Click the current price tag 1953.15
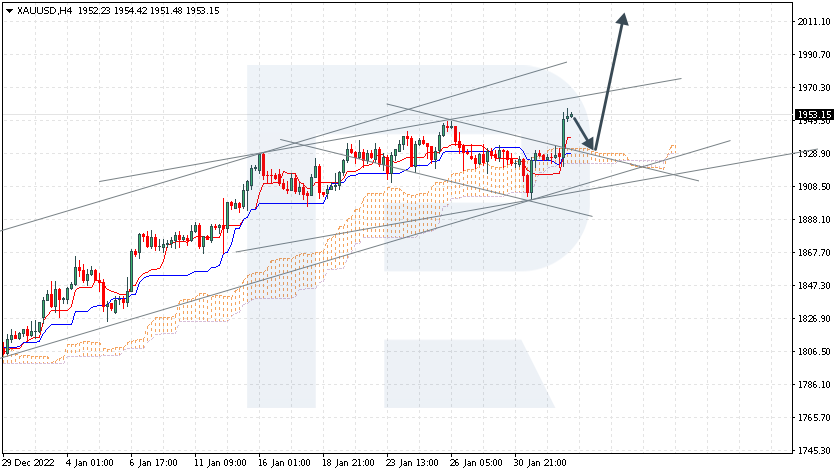The width and height of the screenshot is (838, 474). [814, 115]
